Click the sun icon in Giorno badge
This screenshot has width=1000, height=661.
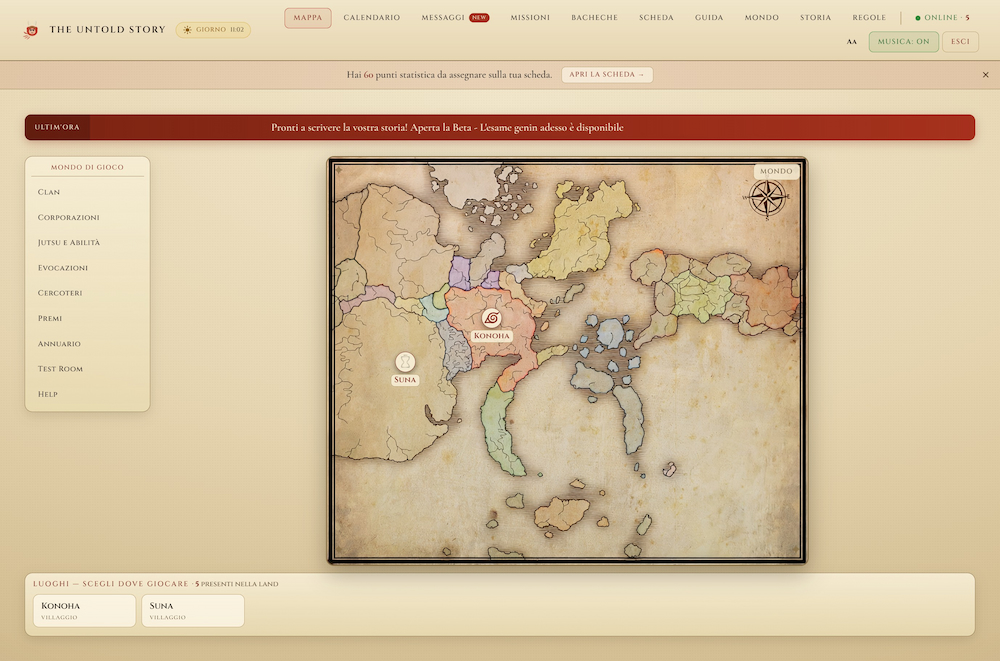click(x=187, y=30)
